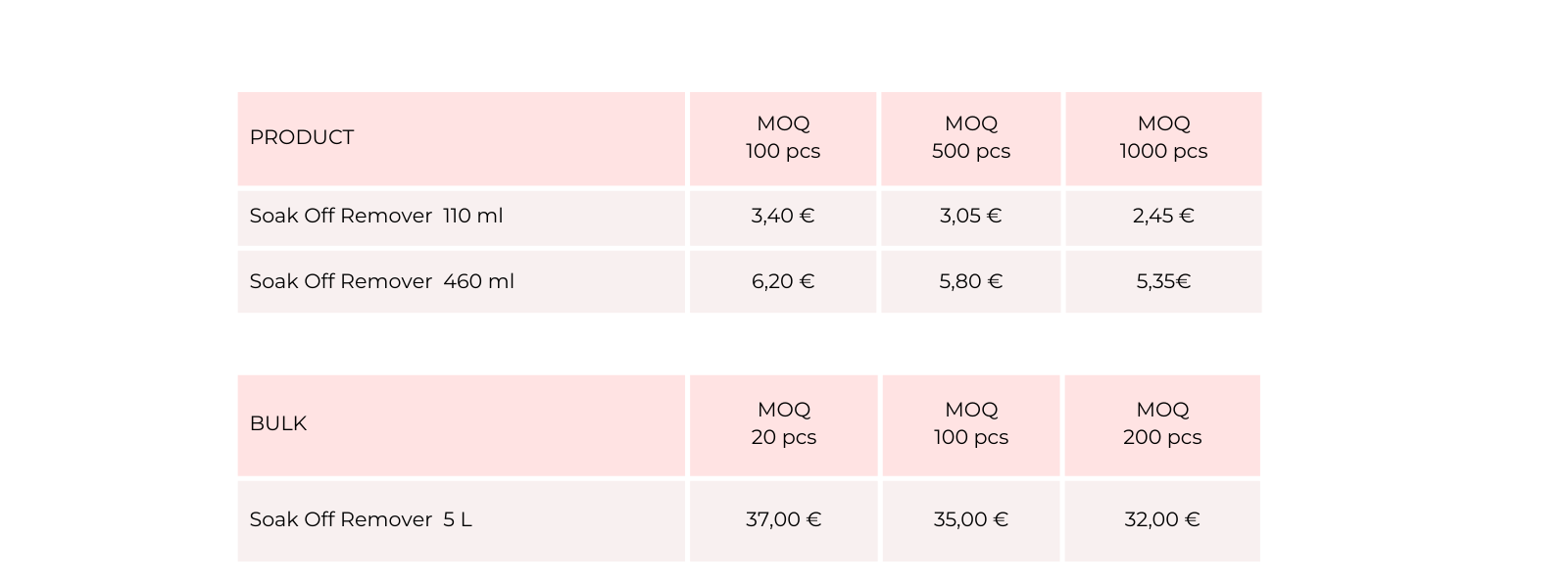Select the MOQ 20 pcs column header
The height and width of the screenshot is (588, 1568).
784,424
